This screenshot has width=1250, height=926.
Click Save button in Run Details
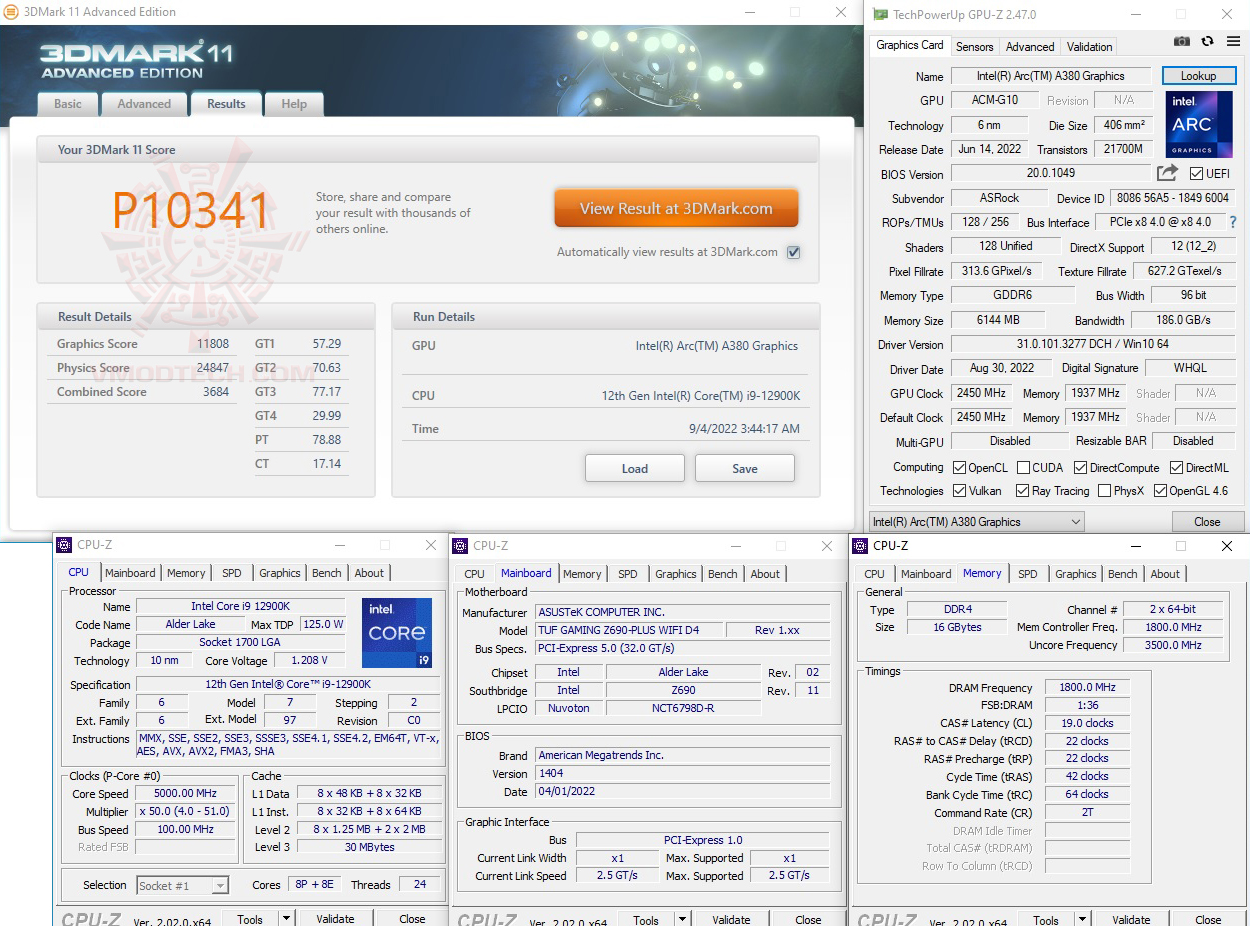[x=745, y=468]
